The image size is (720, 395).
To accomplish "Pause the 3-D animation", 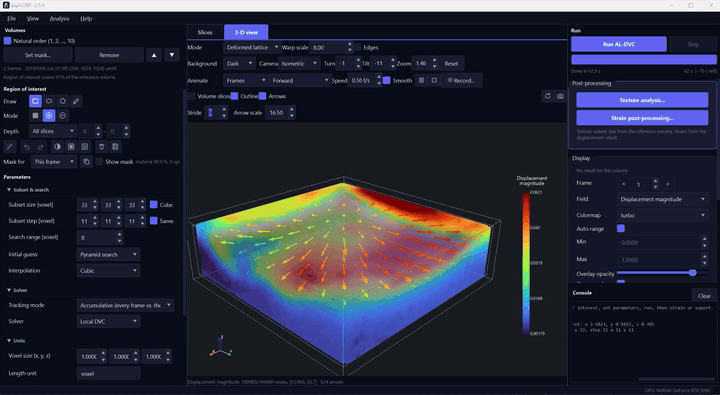I will pyautogui.click(x=421, y=80).
